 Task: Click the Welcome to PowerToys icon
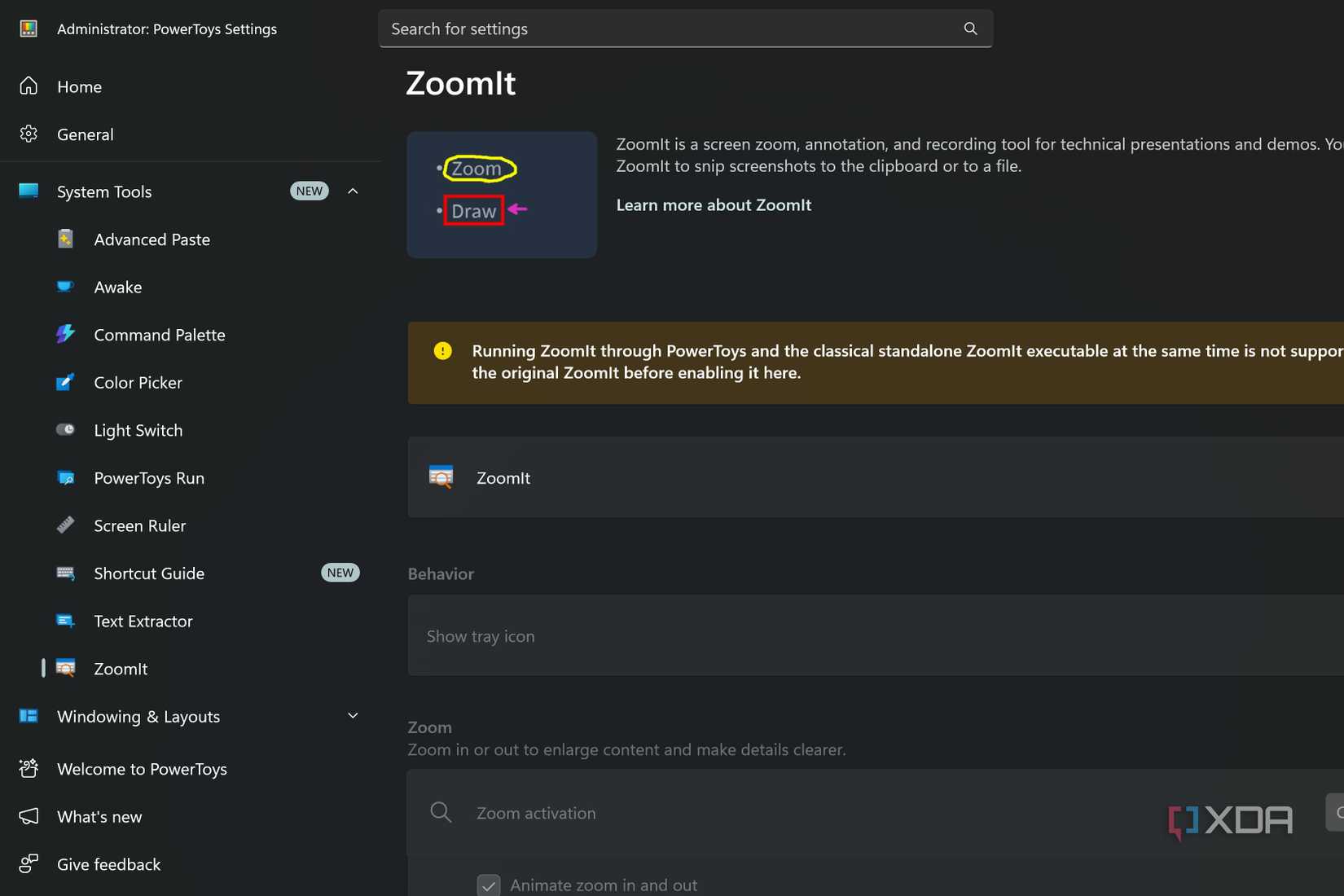pos(29,769)
